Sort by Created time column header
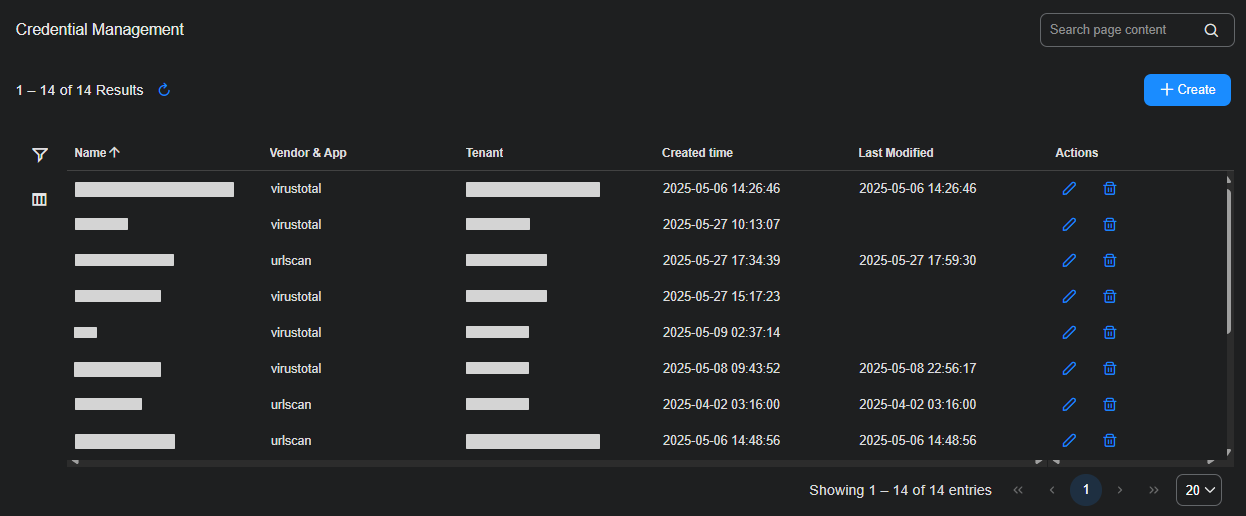The width and height of the screenshot is (1246, 516). 697,153
